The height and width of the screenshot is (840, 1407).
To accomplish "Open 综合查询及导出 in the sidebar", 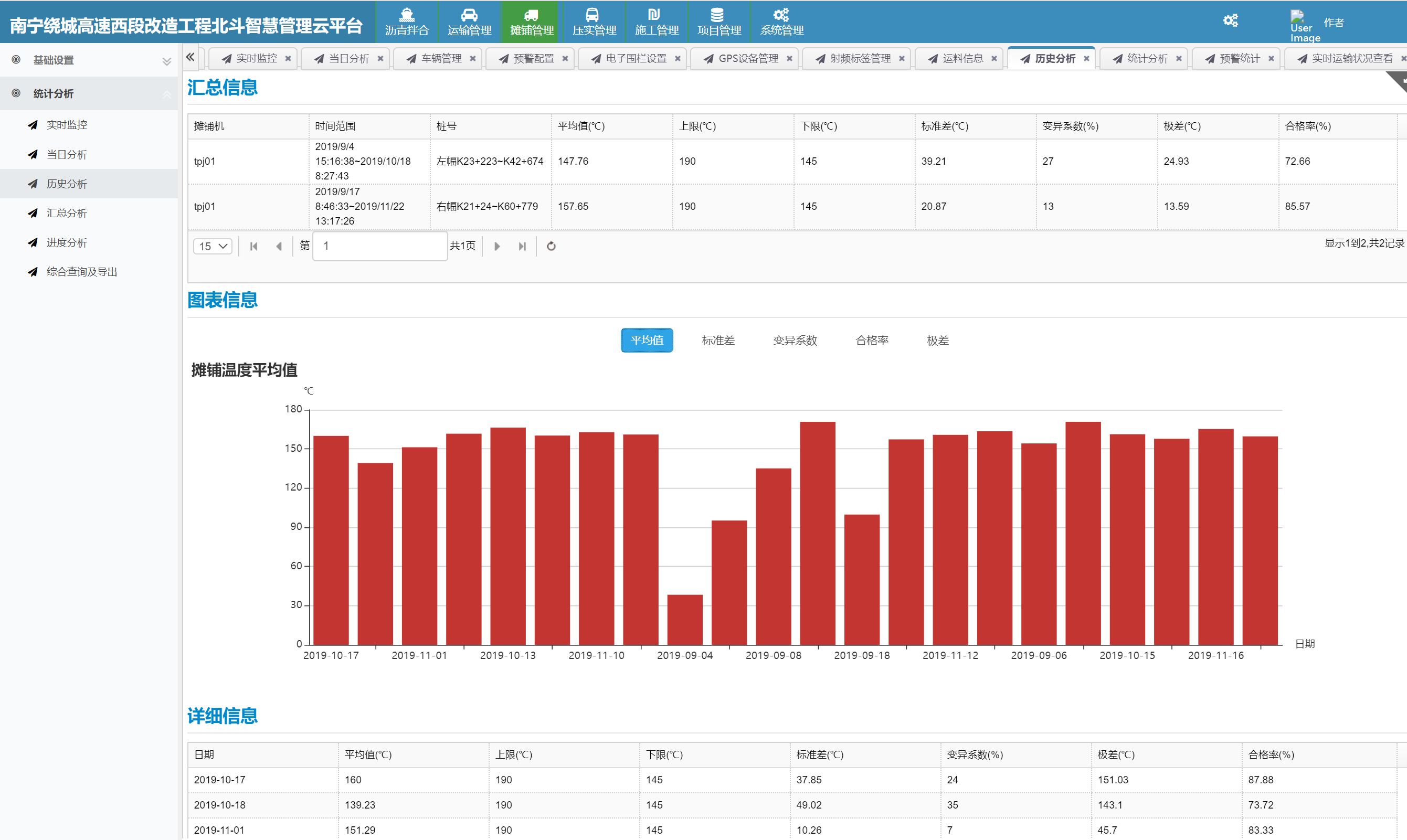I will 81,272.
